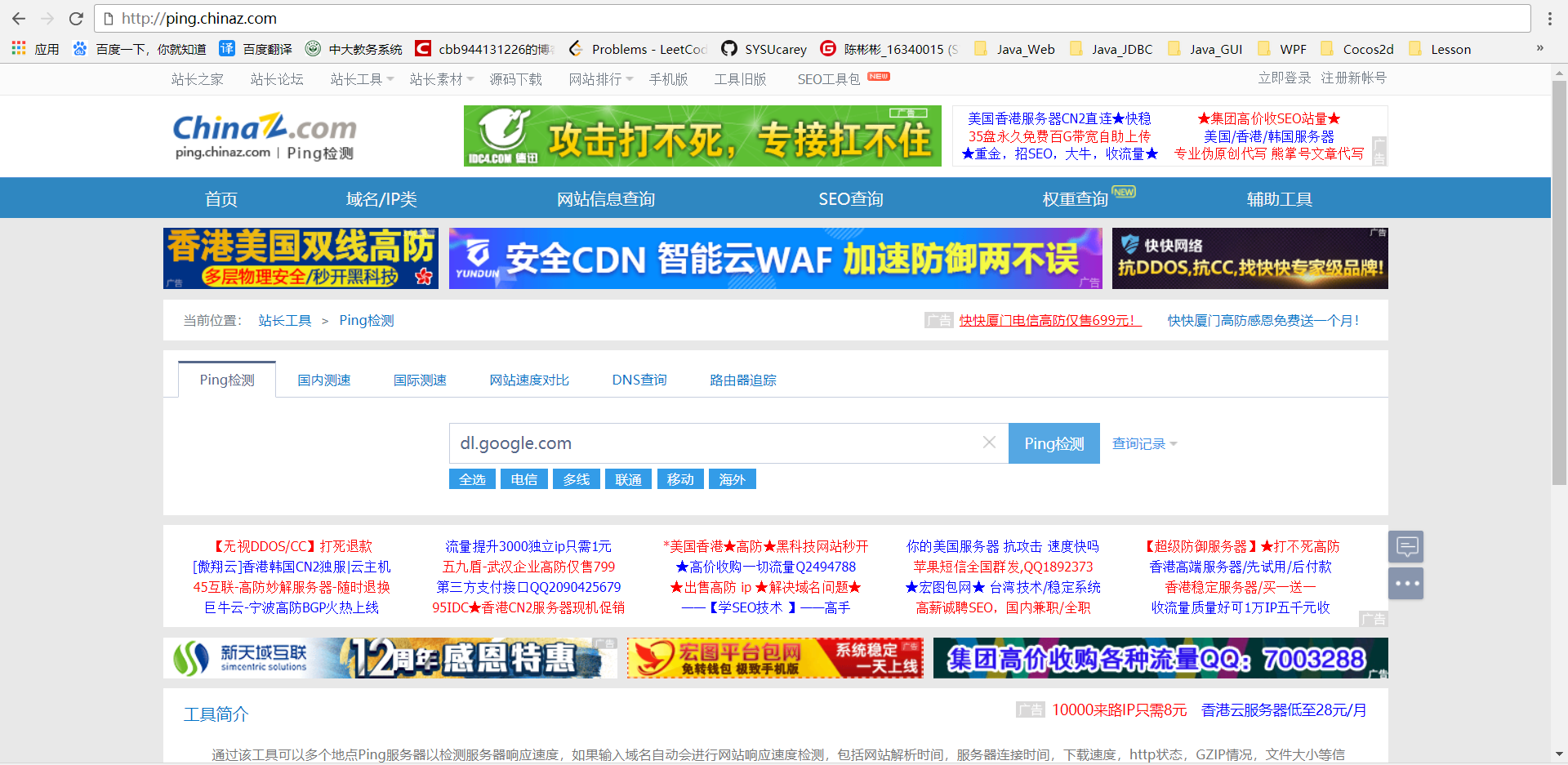Image resolution: width=1568 pixels, height=765 pixels.
Task: Open the 应用 apps grid shortcut
Action: click(x=36, y=49)
